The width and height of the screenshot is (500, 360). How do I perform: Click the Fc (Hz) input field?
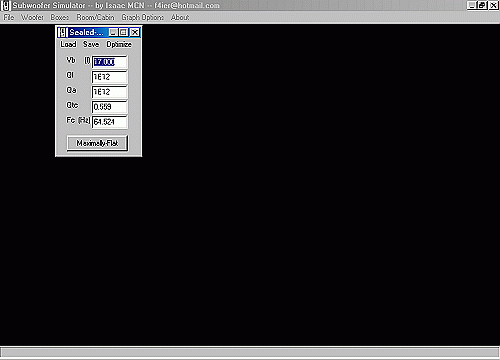(110, 122)
